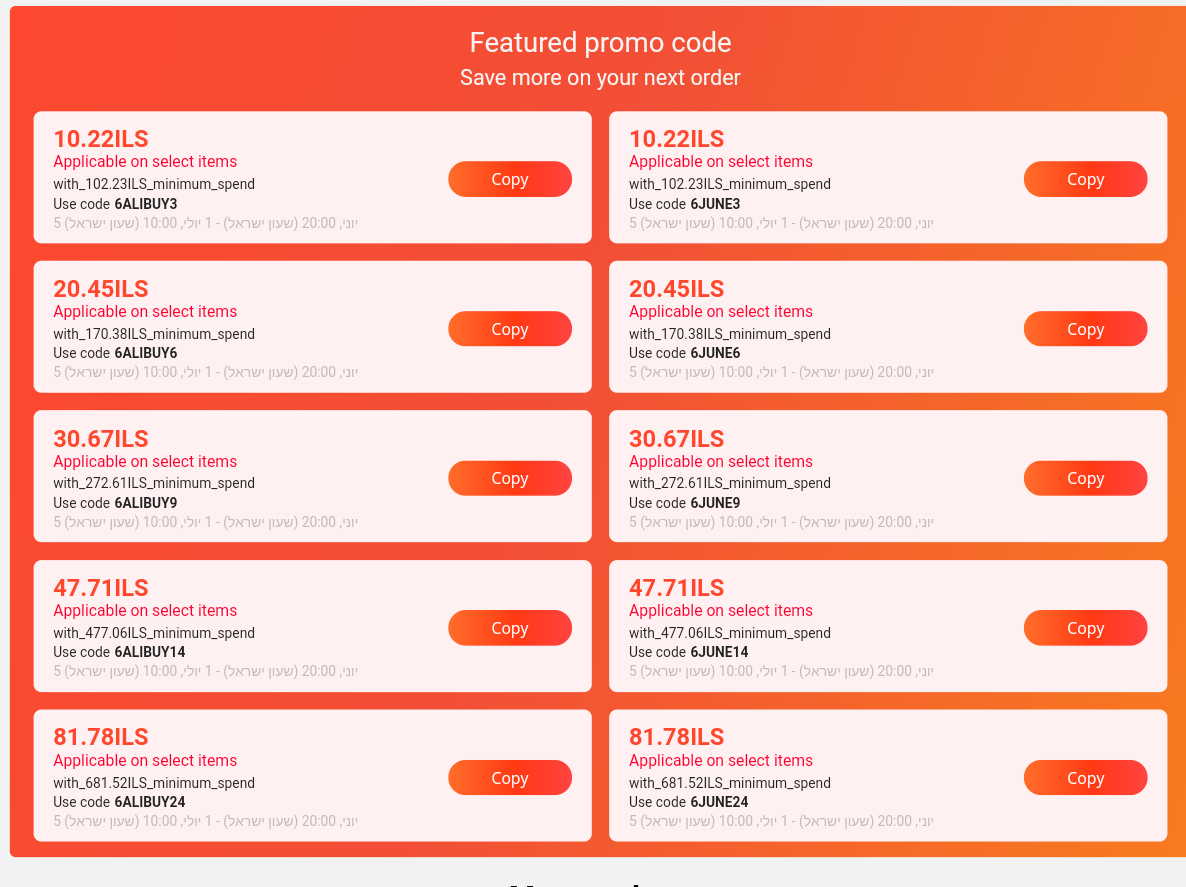Copy promo code 6JUNE3
1186x887 pixels.
pos(1085,179)
